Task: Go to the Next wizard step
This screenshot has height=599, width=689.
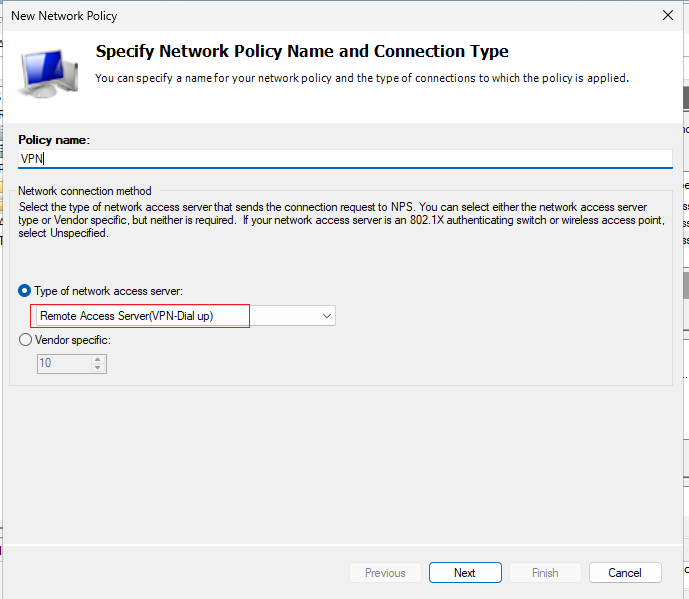Action: tap(465, 573)
